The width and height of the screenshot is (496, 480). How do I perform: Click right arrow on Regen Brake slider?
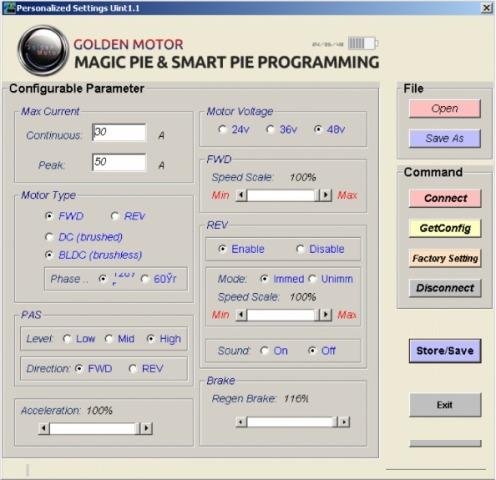344,422
